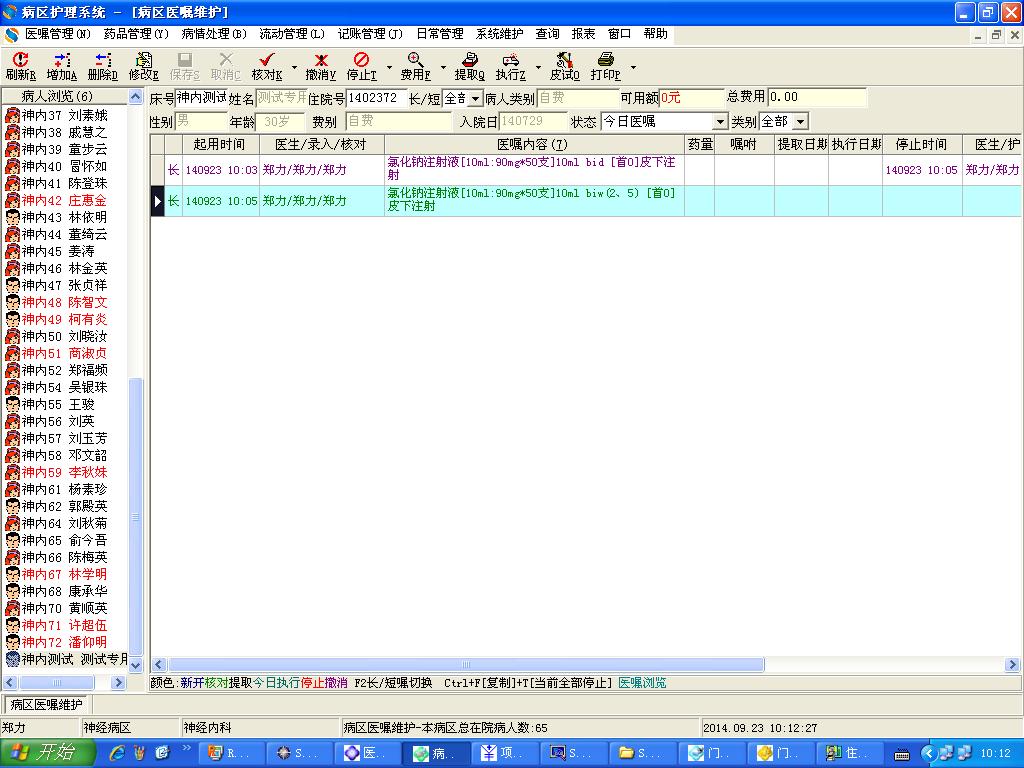Click the 医嘱浏览 link in legend bar
1024x768 pixels.
point(642,683)
